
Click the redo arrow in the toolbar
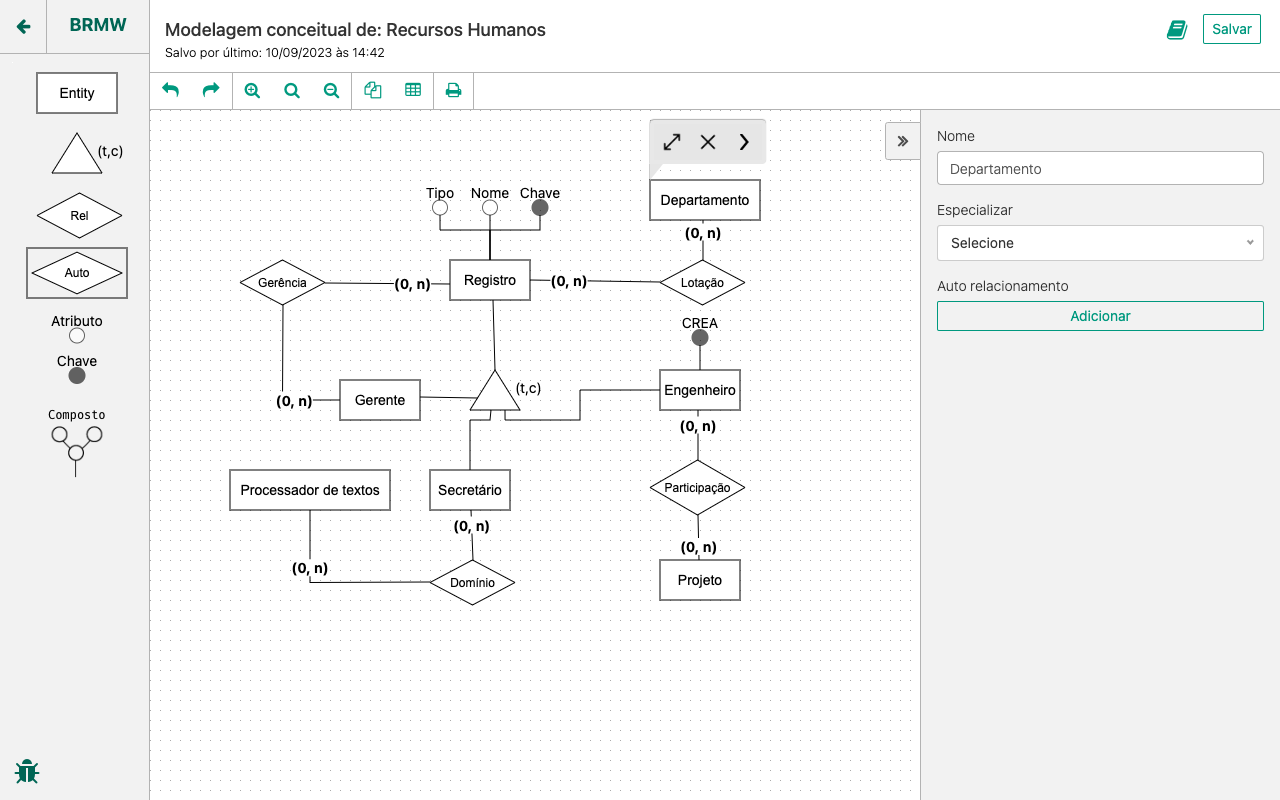pyautogui.click(x=210, y=90)
